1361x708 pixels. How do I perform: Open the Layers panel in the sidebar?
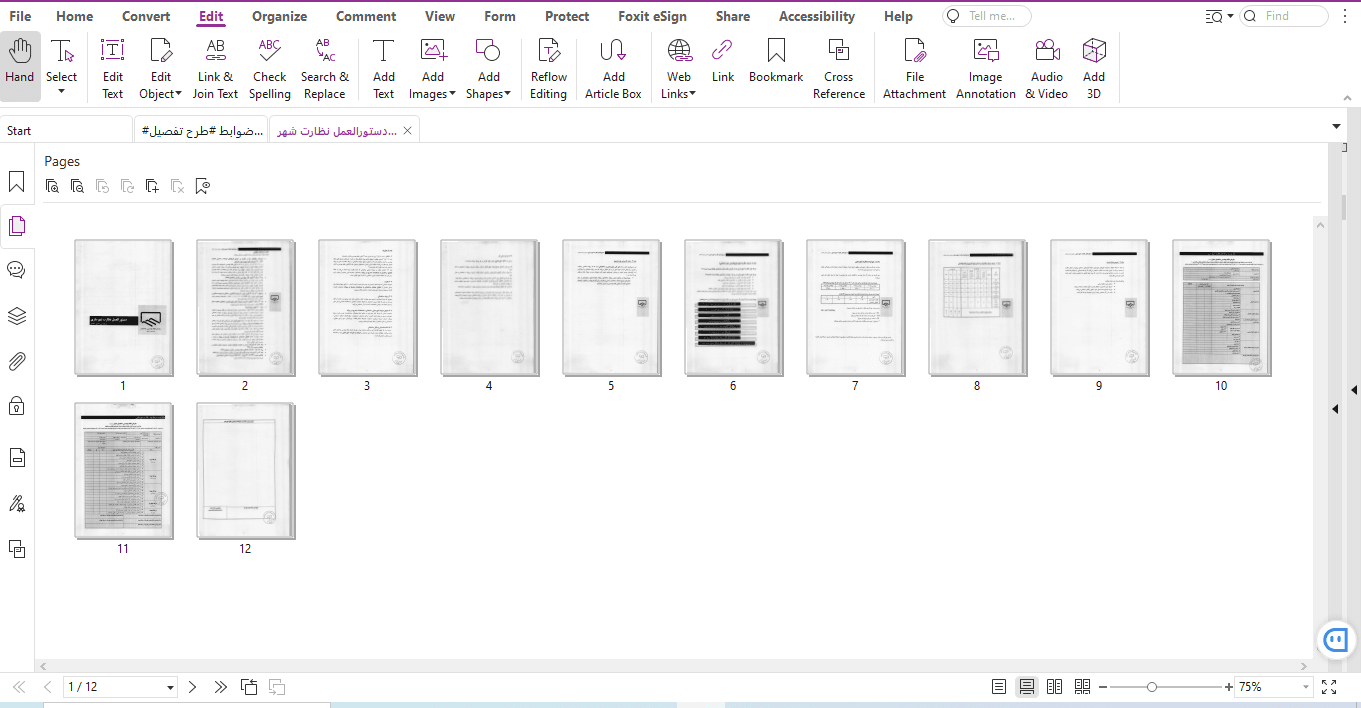pos(16,316)
